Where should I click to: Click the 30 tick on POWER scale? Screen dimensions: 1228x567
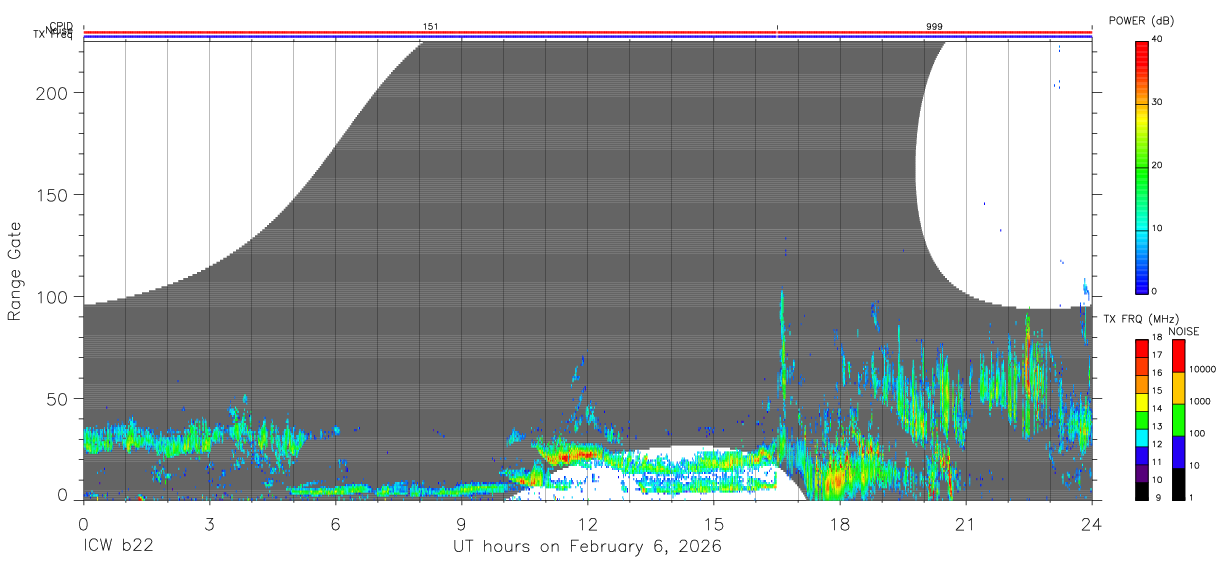point(1155,102)
